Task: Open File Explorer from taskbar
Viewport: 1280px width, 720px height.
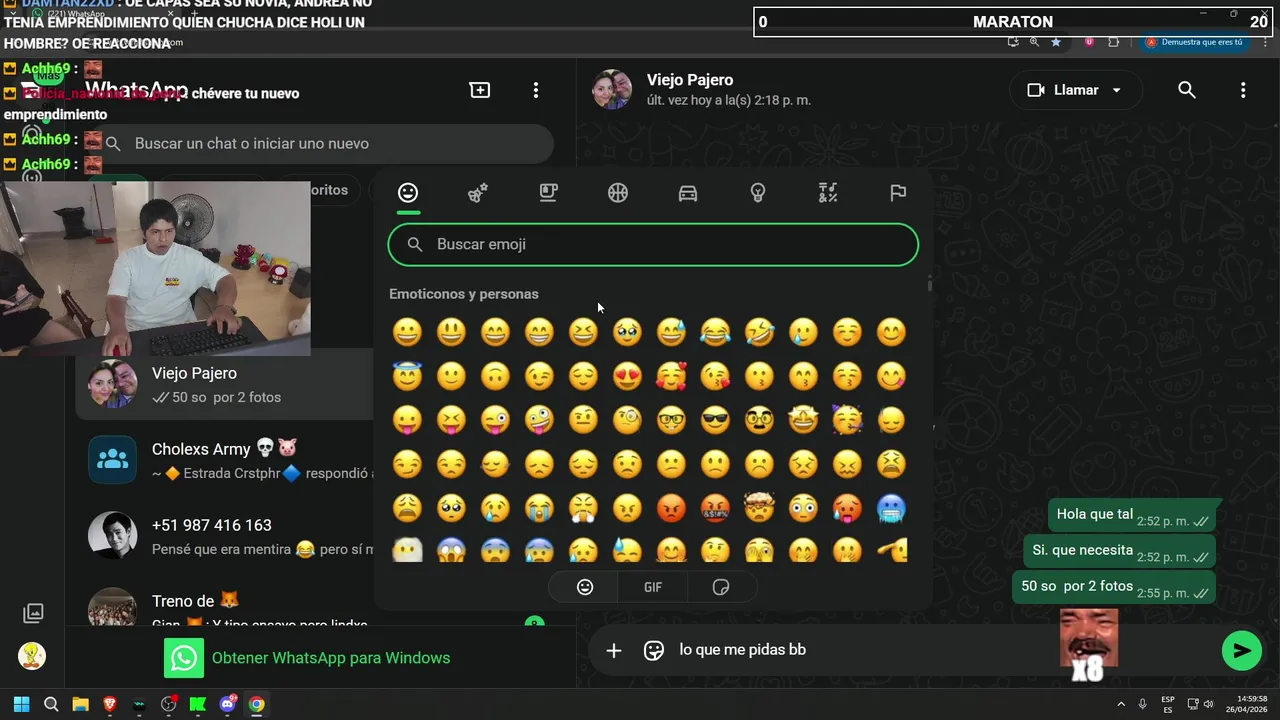Action: [x=80, y=704]
